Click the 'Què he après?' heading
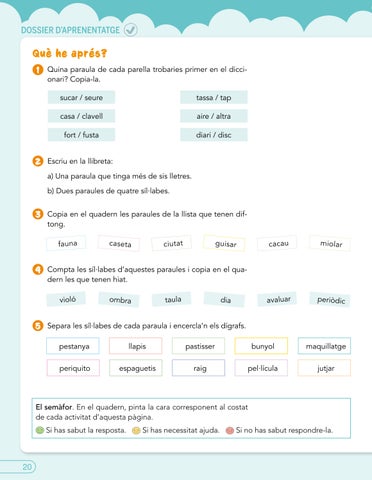372x480 pixels. point(70,53)
